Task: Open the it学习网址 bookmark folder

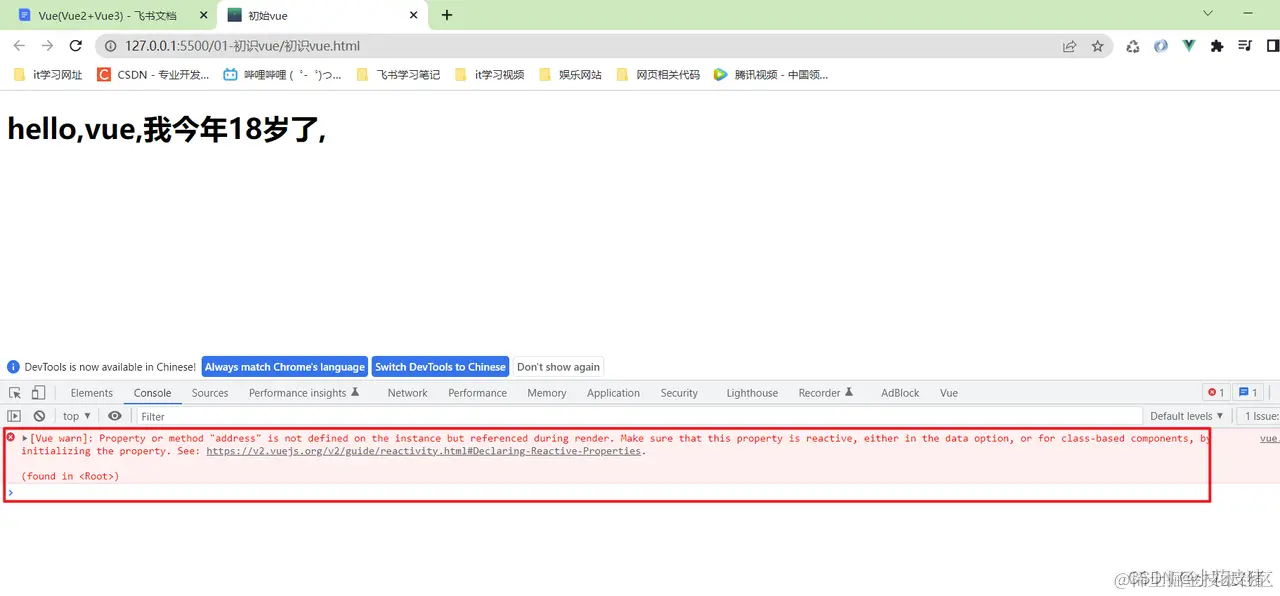Action: tap(48, 74)
